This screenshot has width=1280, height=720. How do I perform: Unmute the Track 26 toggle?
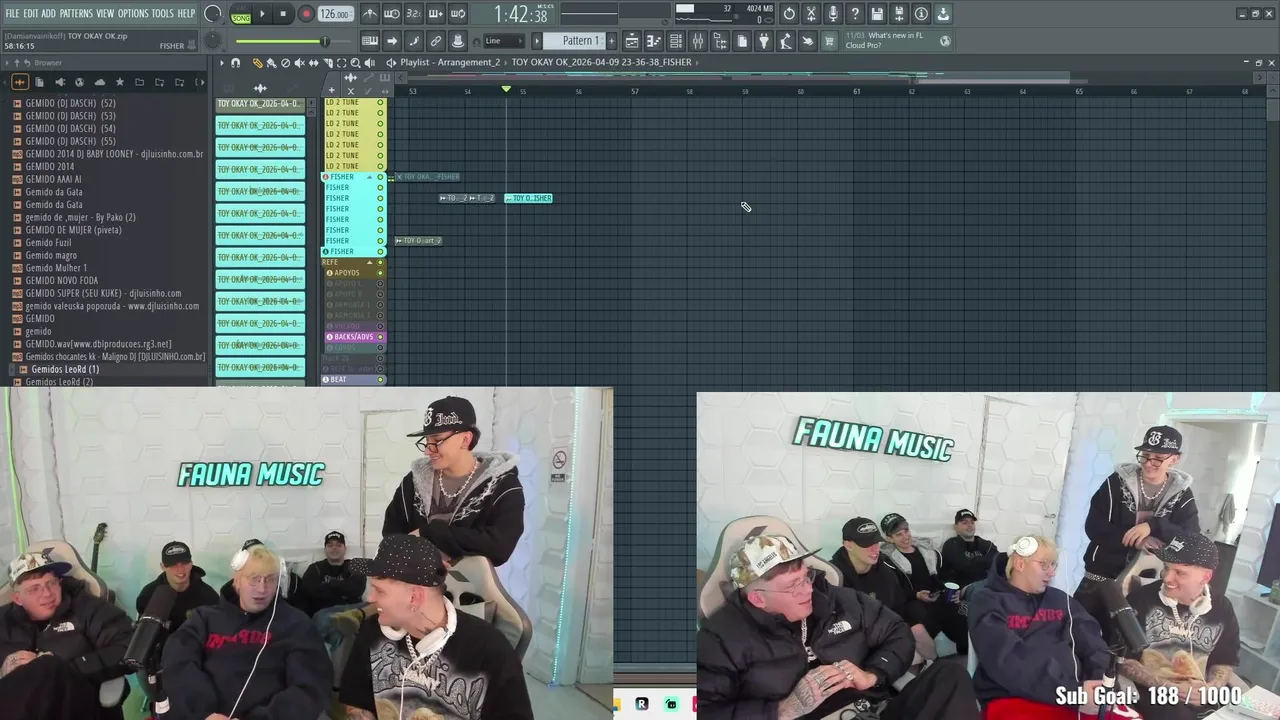point(380,358)
